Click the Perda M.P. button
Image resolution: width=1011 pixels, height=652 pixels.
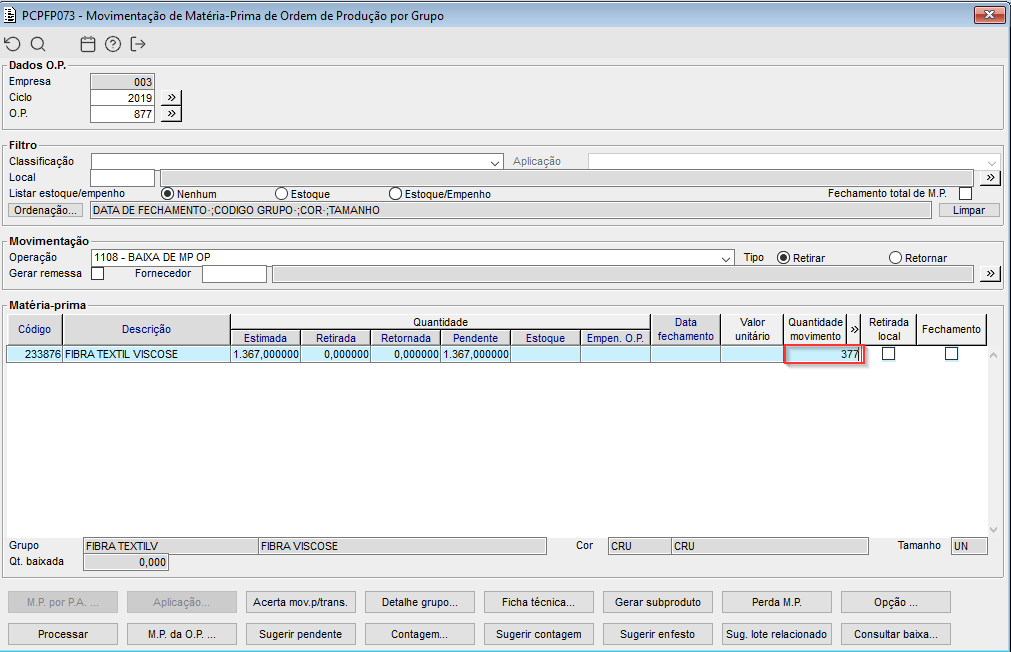776,602
